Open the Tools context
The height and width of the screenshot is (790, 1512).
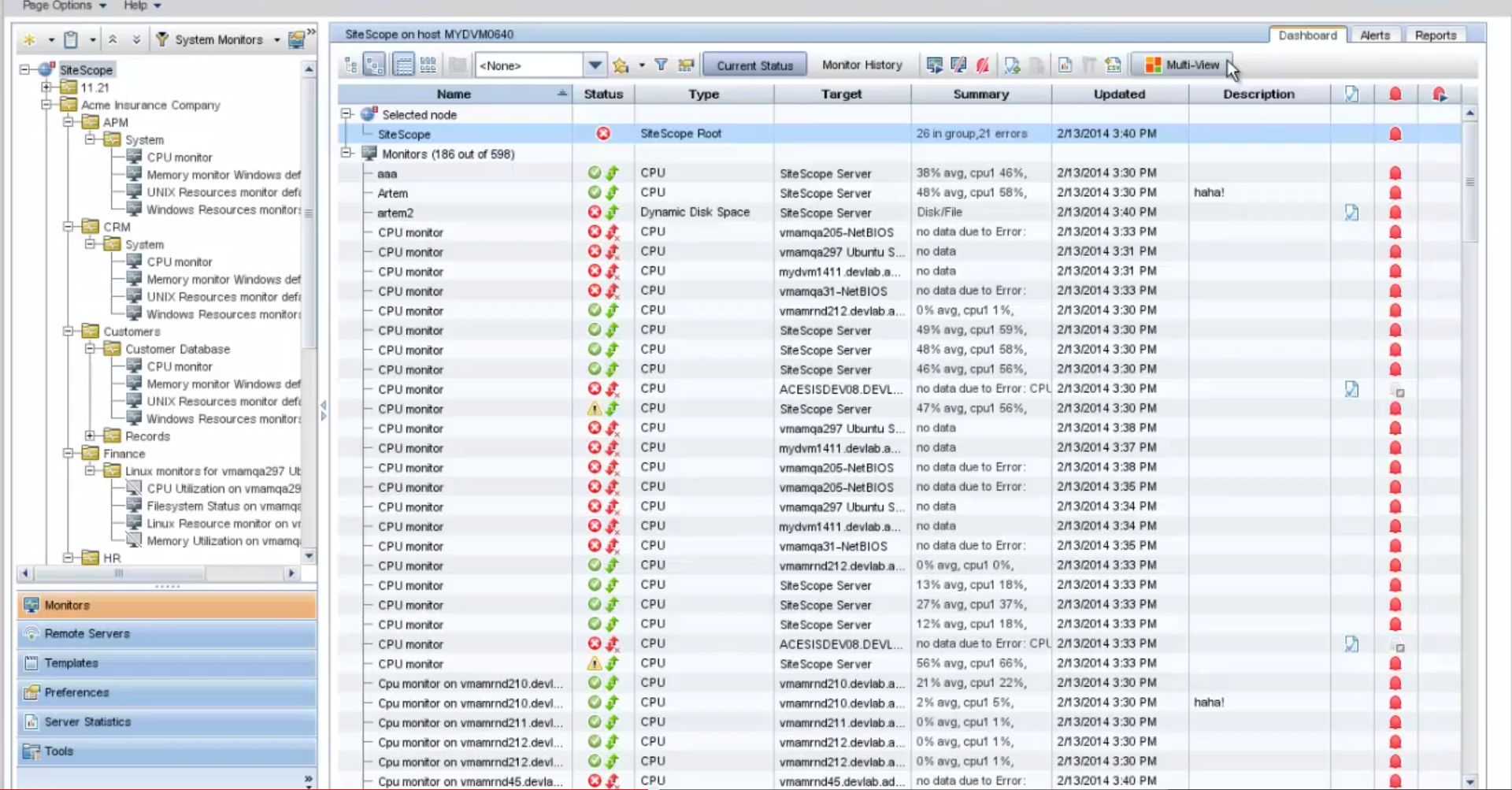tap(167, 751)
